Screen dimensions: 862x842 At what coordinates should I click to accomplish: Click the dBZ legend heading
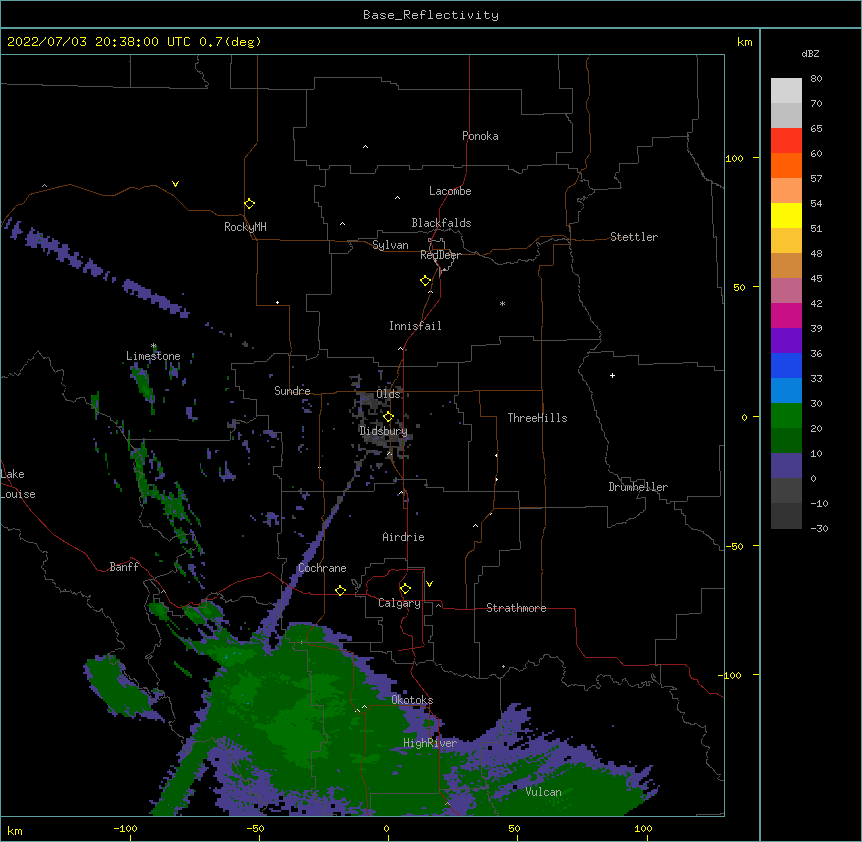click(x=810, y=53)
